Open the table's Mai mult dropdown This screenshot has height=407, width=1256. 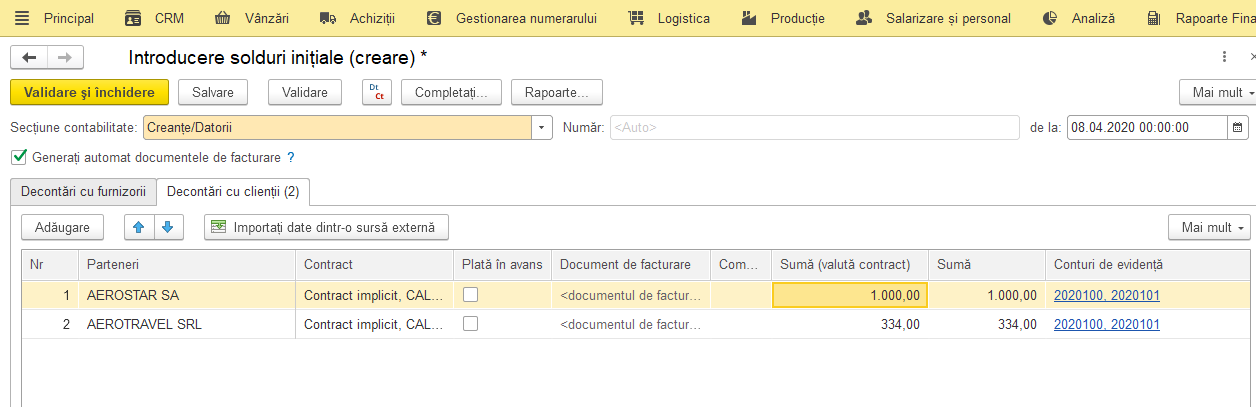[1209, 227]
